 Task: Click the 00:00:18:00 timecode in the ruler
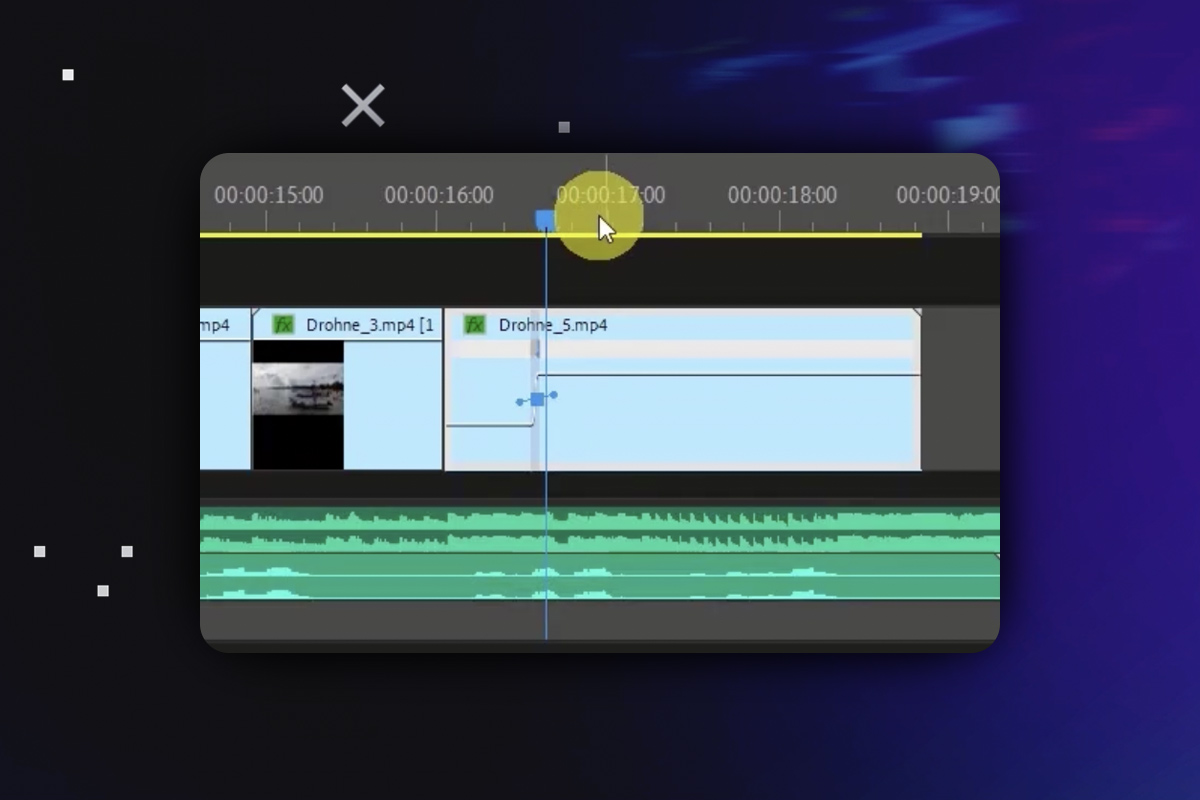(x=782, y=195)
